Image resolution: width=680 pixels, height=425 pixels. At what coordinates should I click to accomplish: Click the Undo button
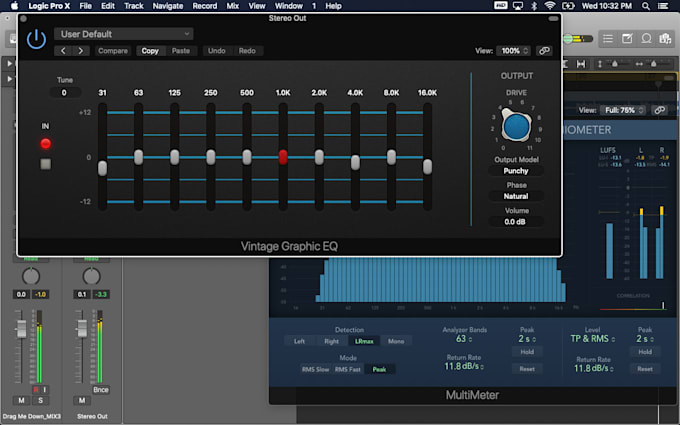tap(216, 51)
